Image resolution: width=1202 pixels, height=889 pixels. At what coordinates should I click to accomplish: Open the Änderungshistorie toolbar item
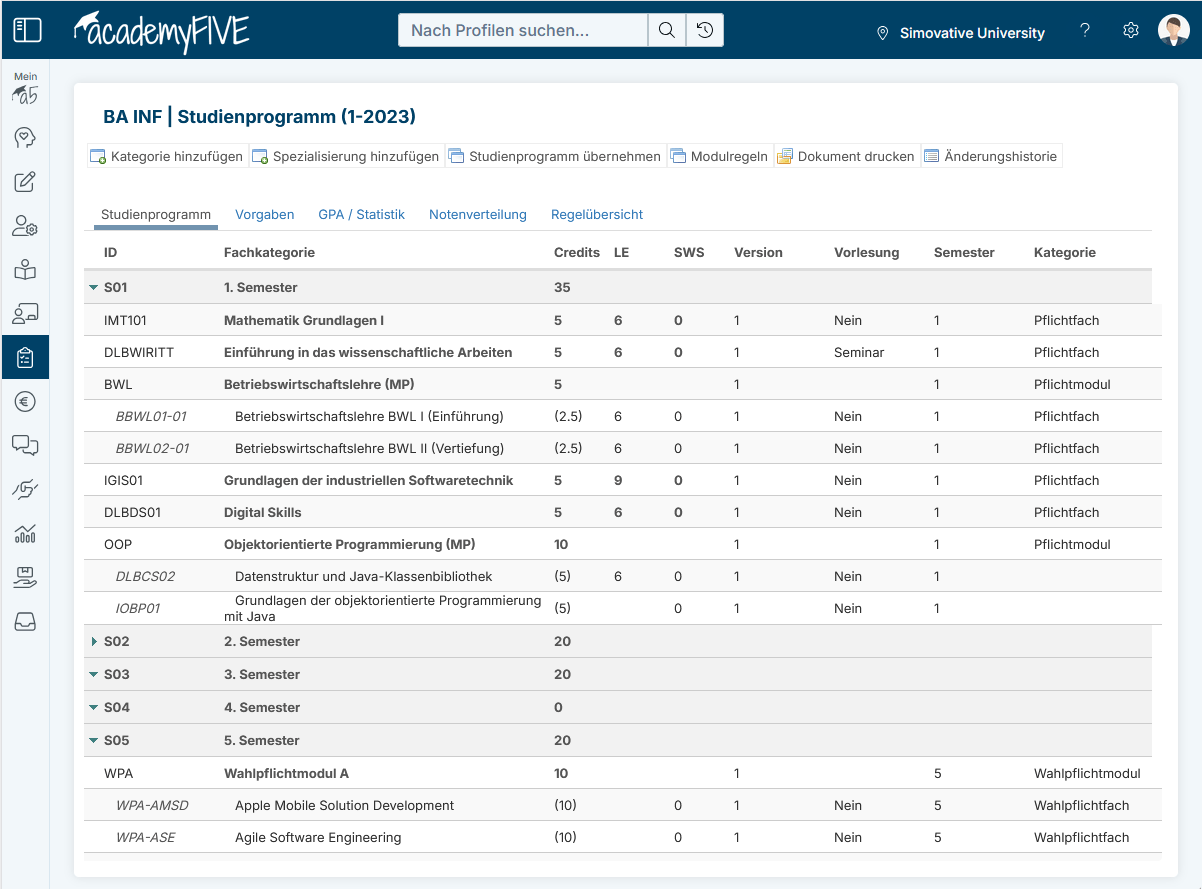990,157
